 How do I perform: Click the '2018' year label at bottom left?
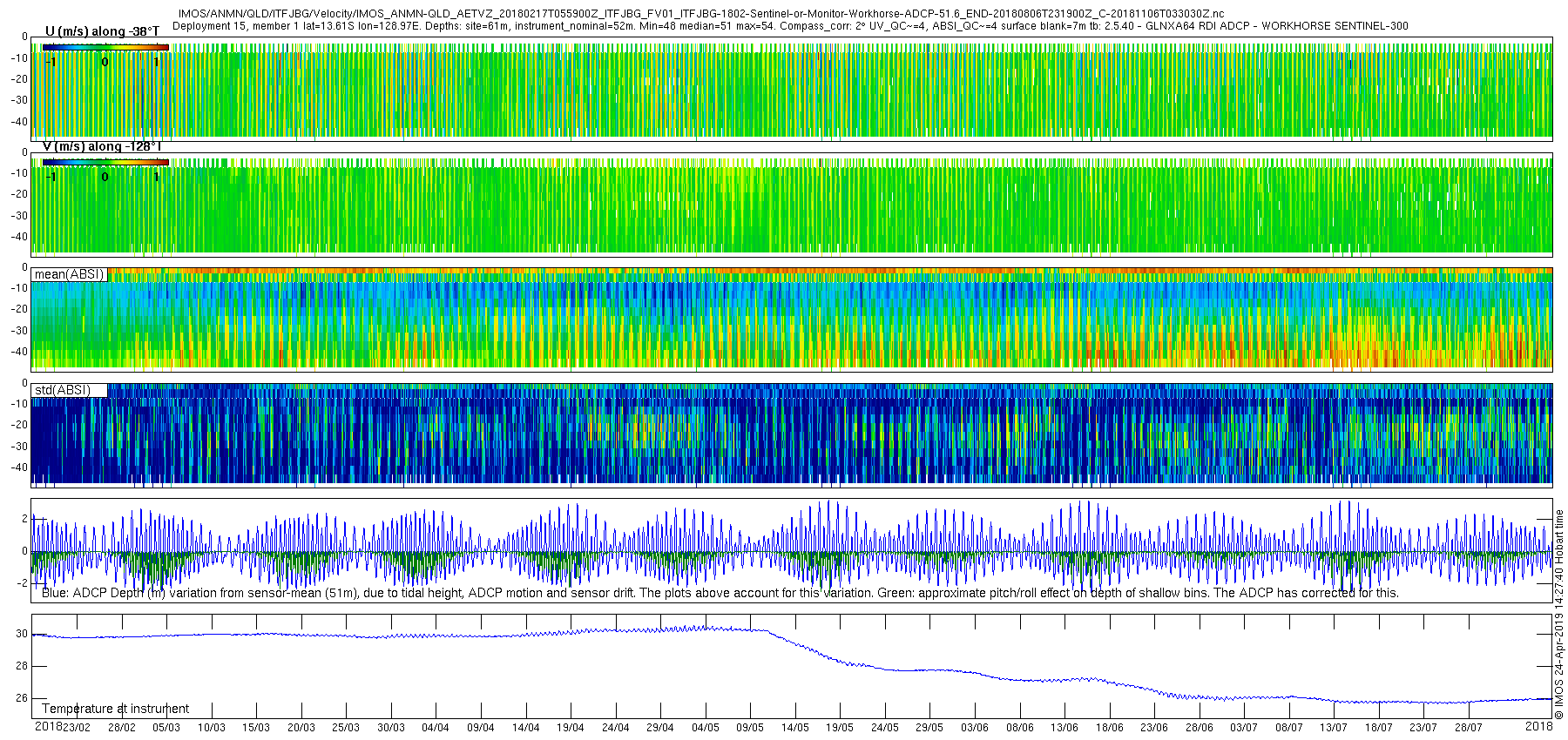point(48,726)
